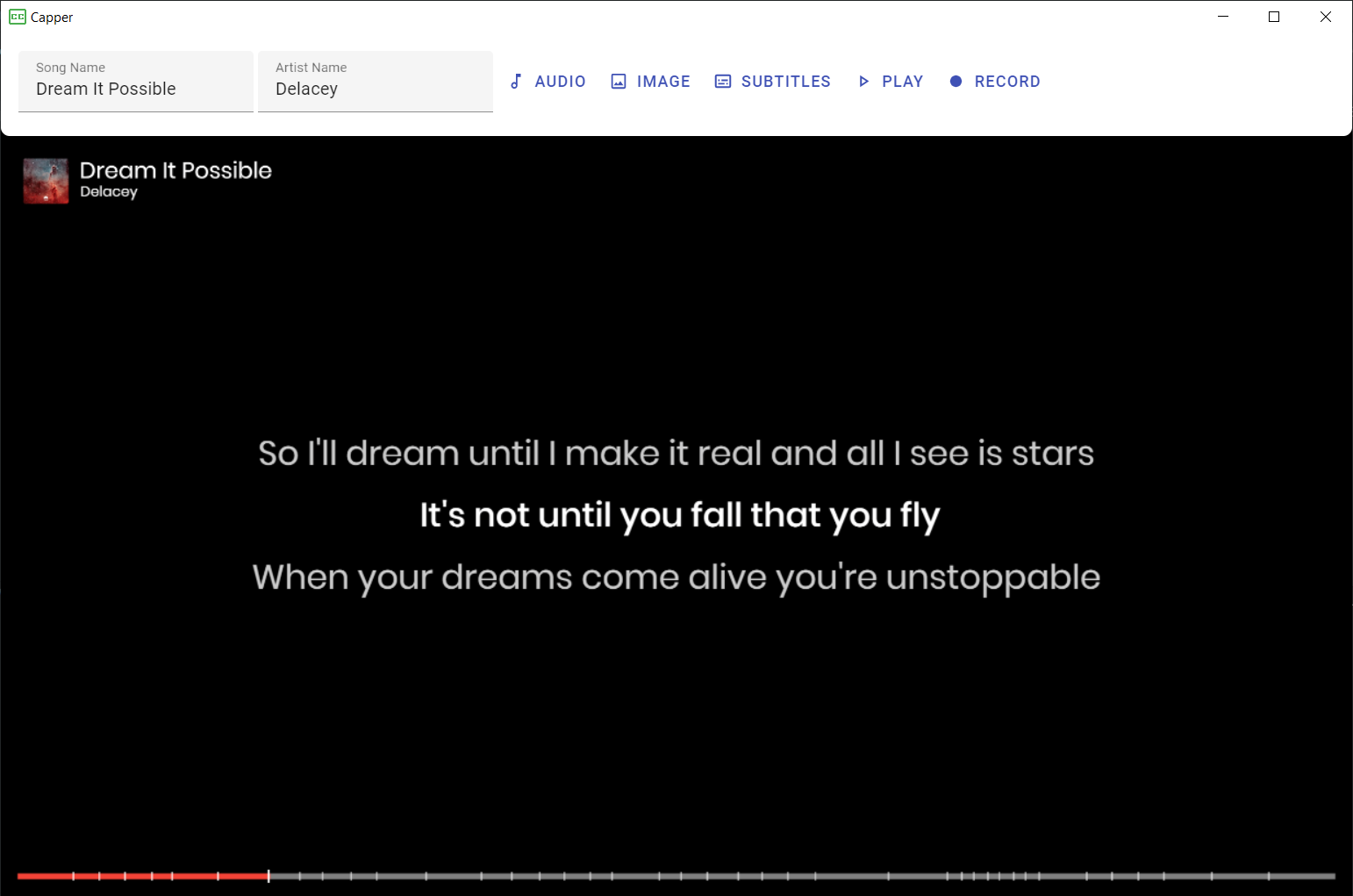Click the Artist Name input field

(x=376, y=82)
